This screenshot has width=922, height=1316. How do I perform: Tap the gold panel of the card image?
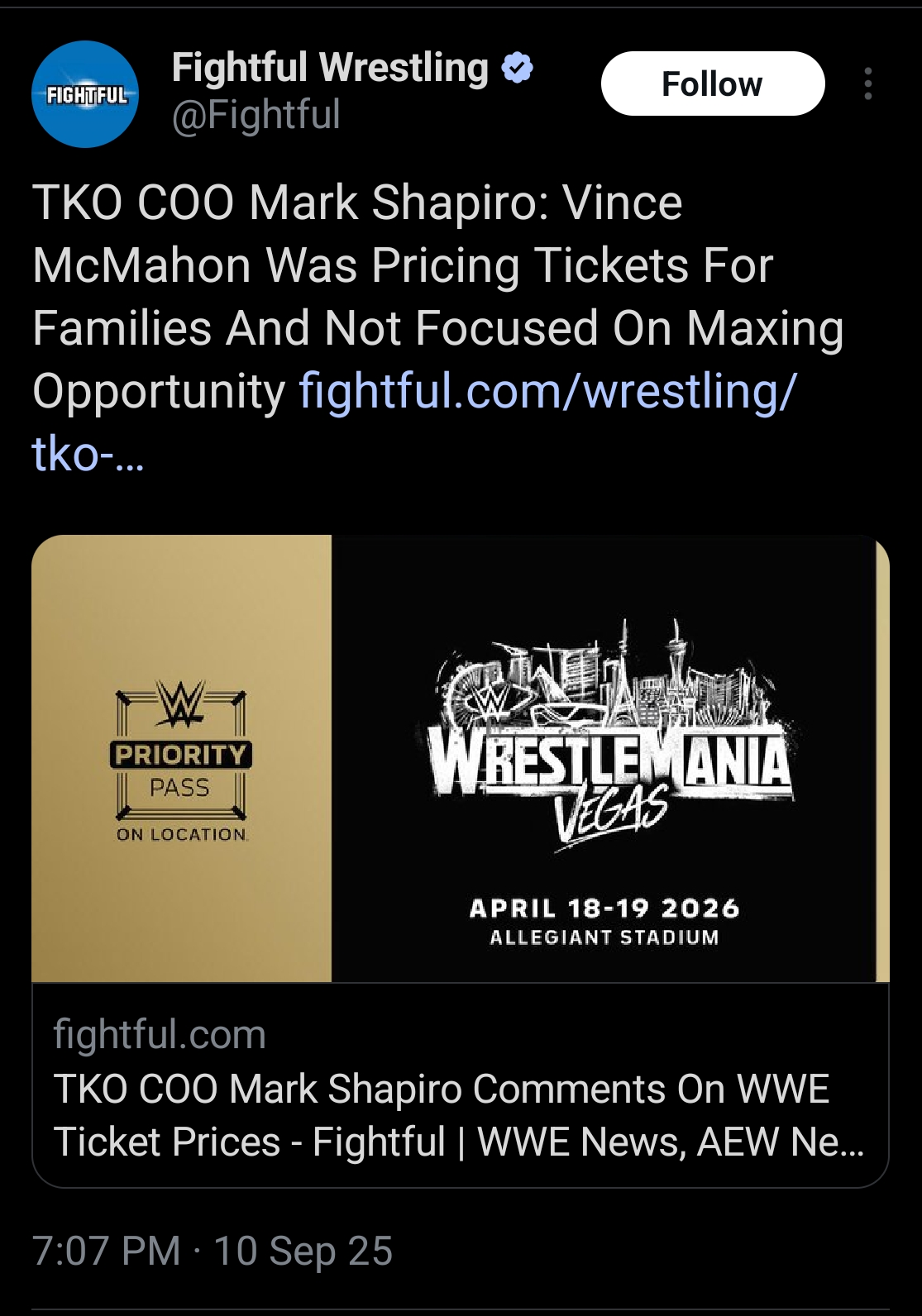[x=181, y=758]
